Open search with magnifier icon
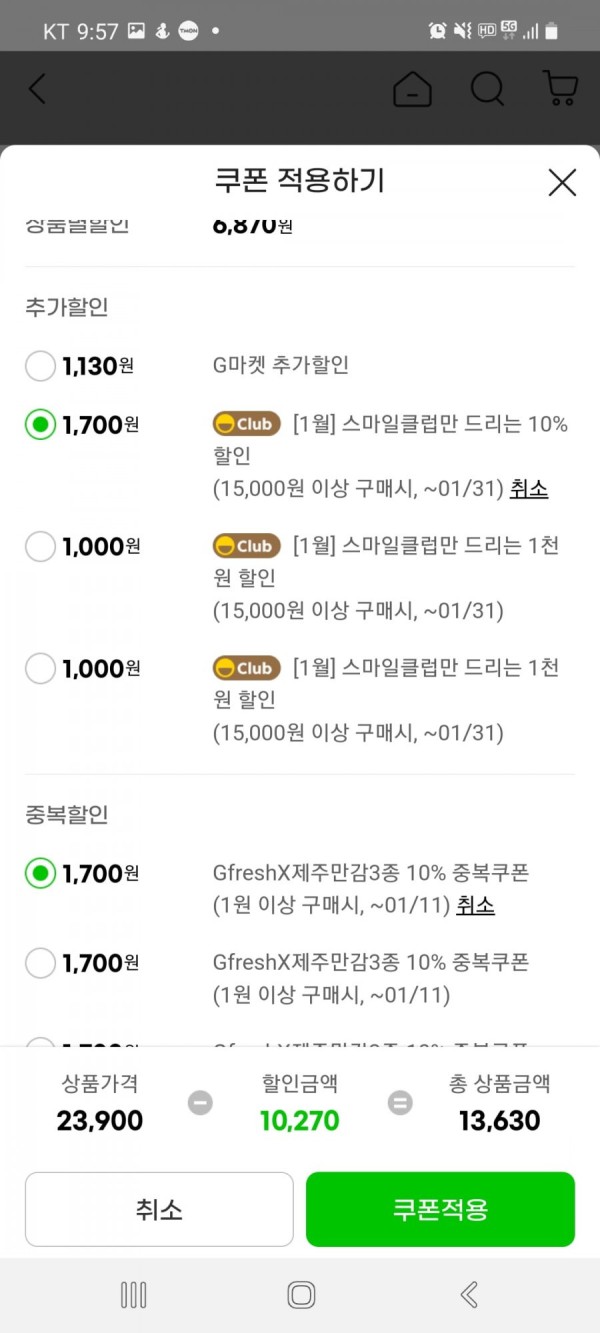600x1333 pixels. (x=487, y=89)
